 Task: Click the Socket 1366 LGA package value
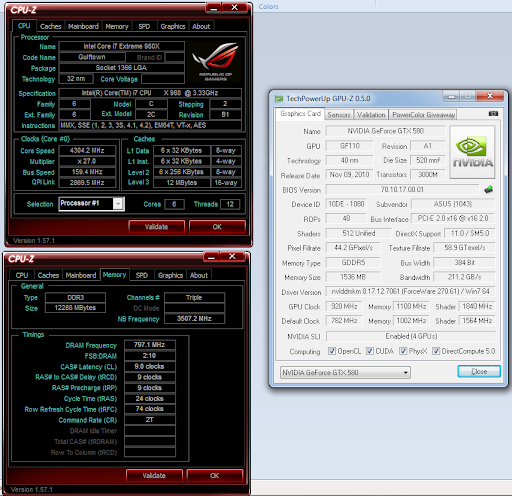(x=122, y=68)
